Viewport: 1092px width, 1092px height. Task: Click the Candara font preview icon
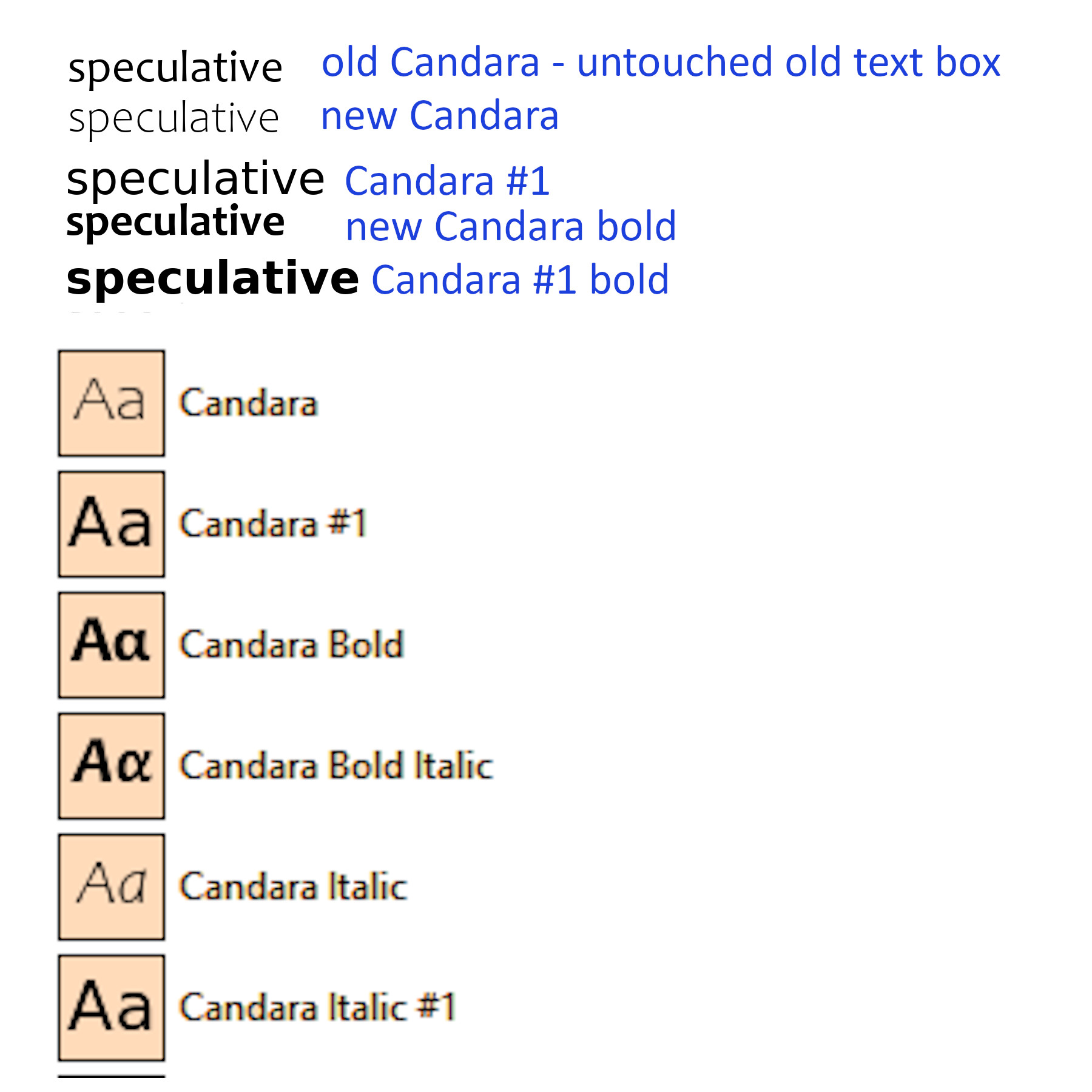(x=112, y=403)
